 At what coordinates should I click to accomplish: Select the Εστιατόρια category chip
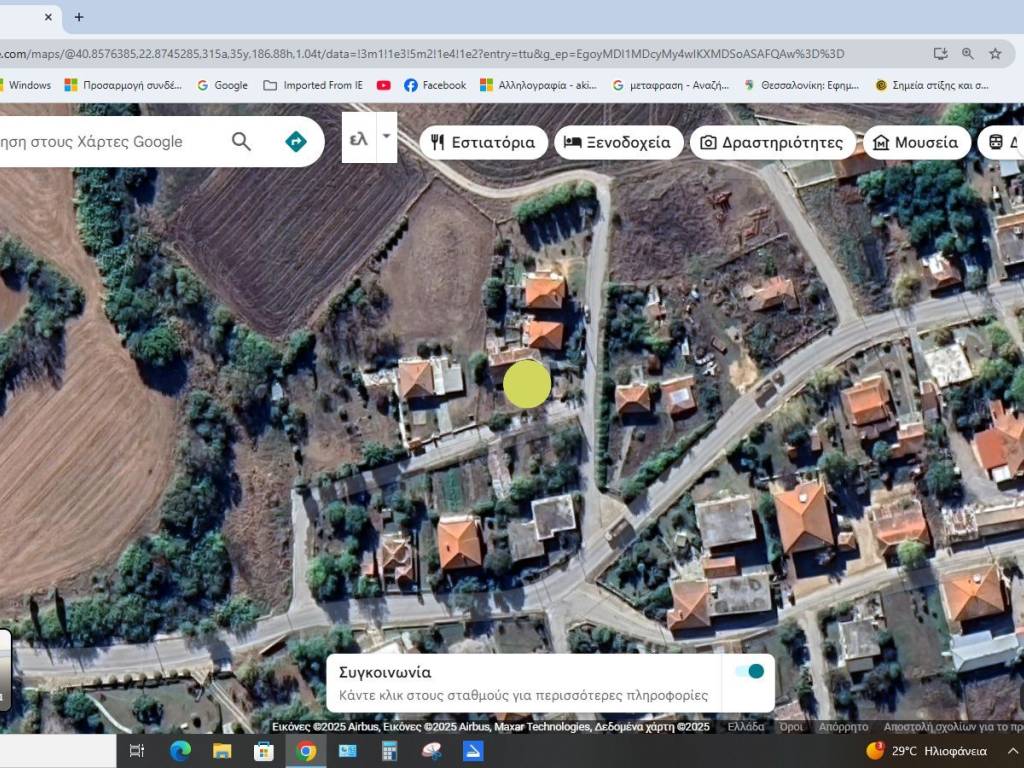[x=483, y=142]
